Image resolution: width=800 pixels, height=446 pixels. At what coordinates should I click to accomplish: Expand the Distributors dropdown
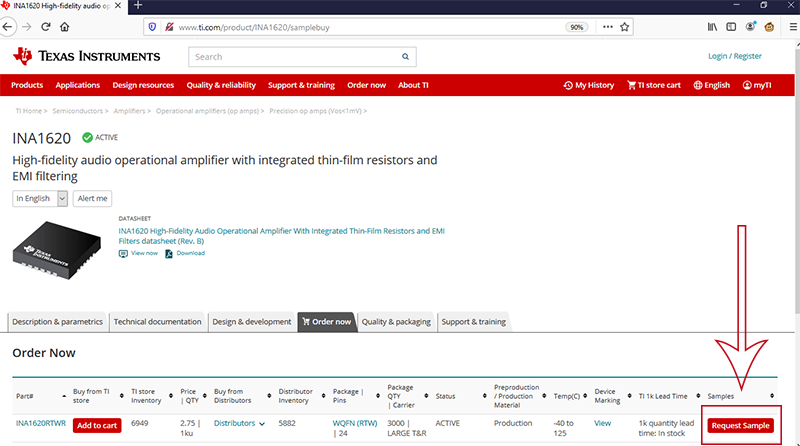239,423
